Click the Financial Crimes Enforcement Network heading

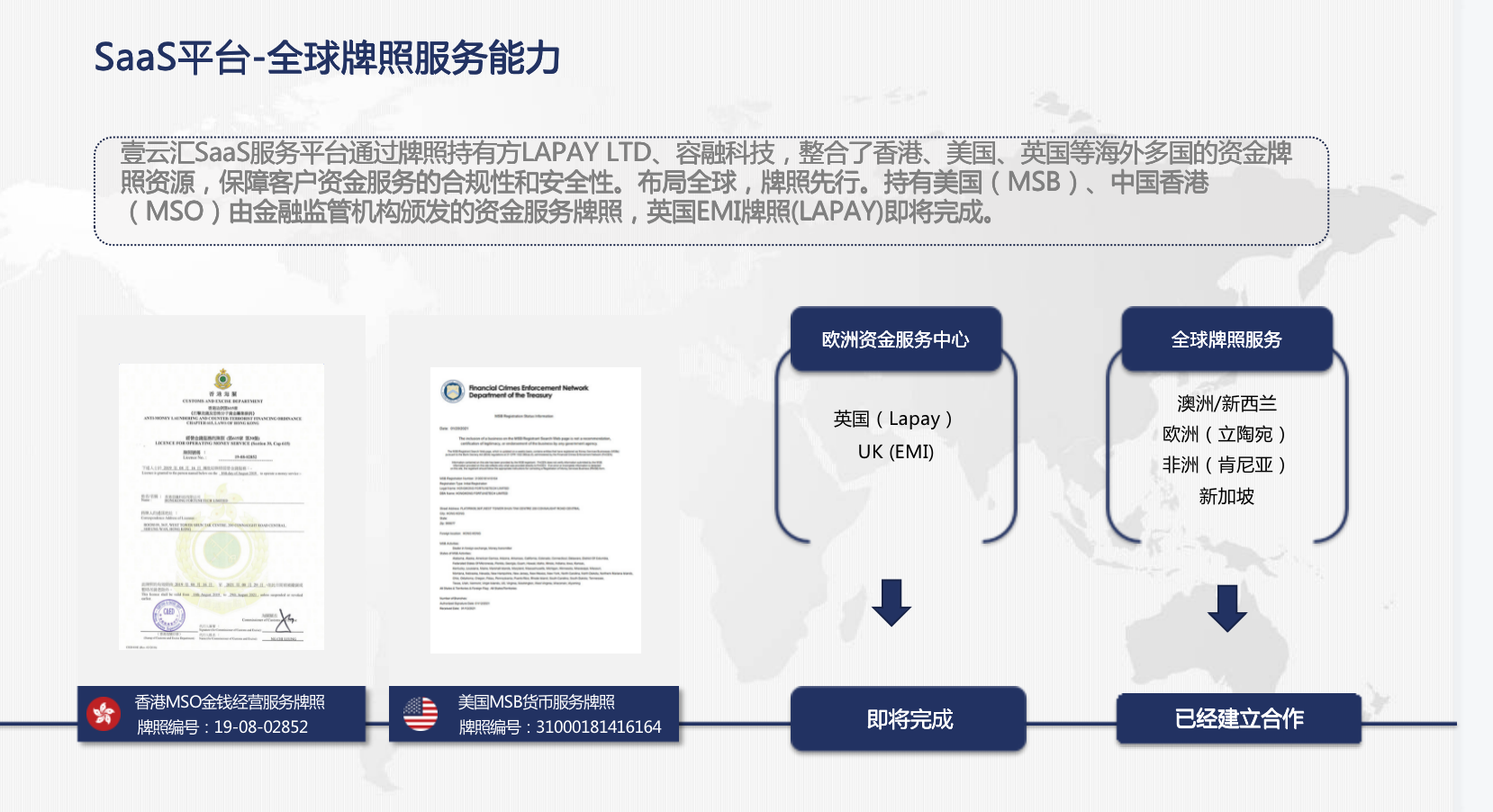pos(529,388)
